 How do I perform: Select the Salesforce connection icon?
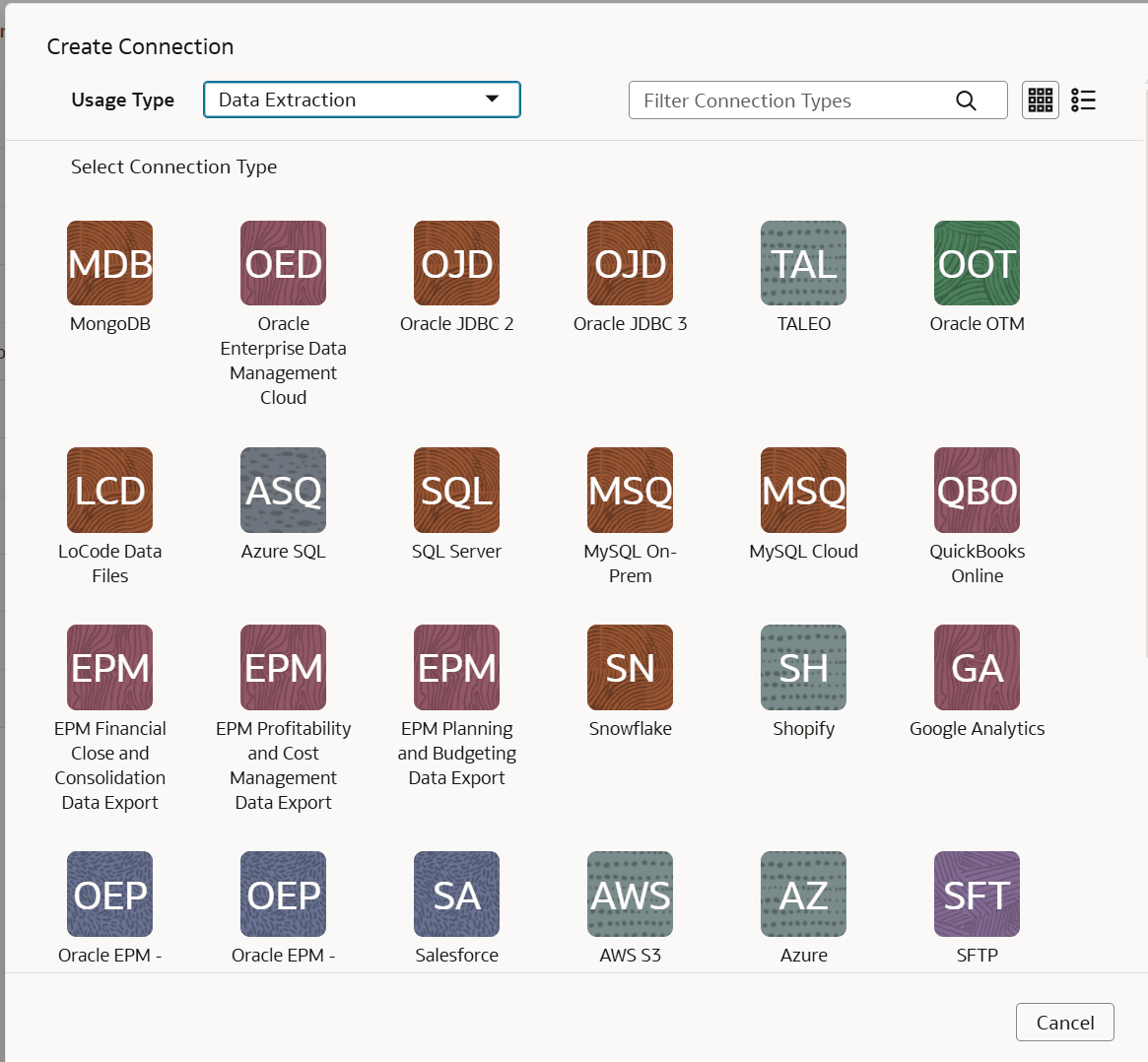point(457,894)
